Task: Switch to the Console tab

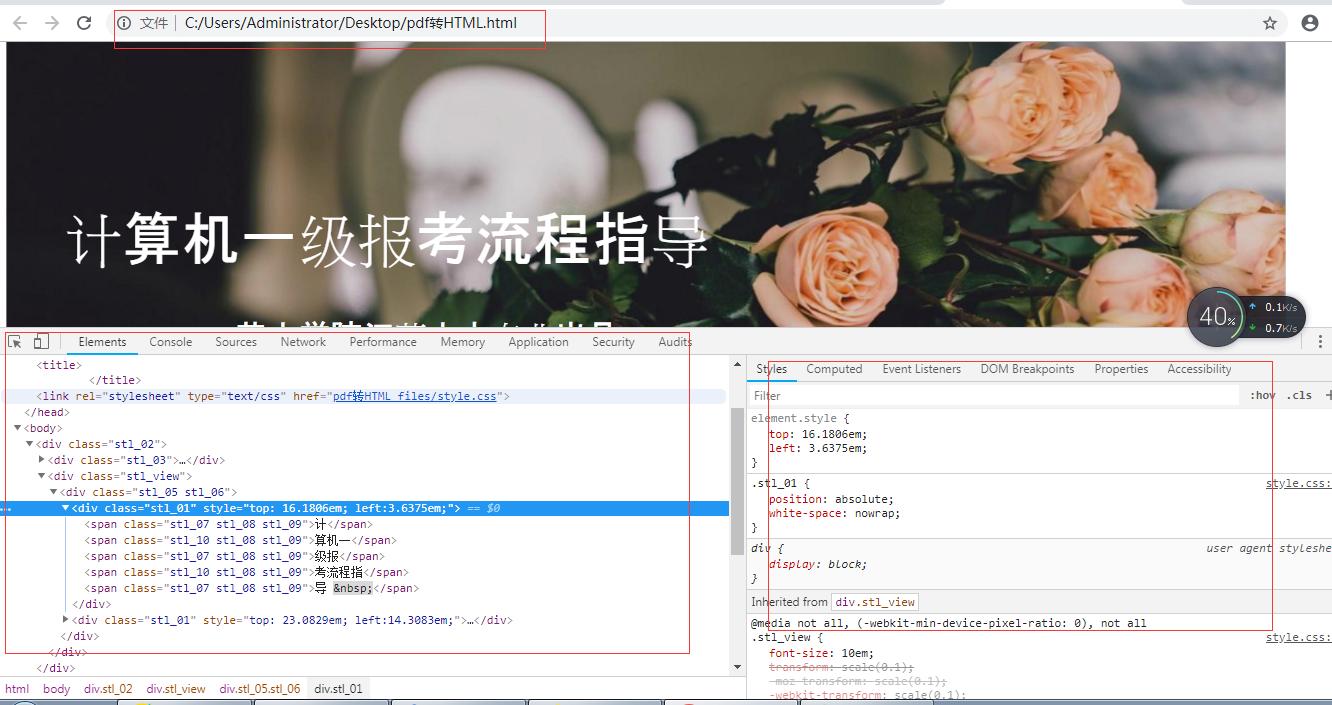Action: [x=170, y=341]
